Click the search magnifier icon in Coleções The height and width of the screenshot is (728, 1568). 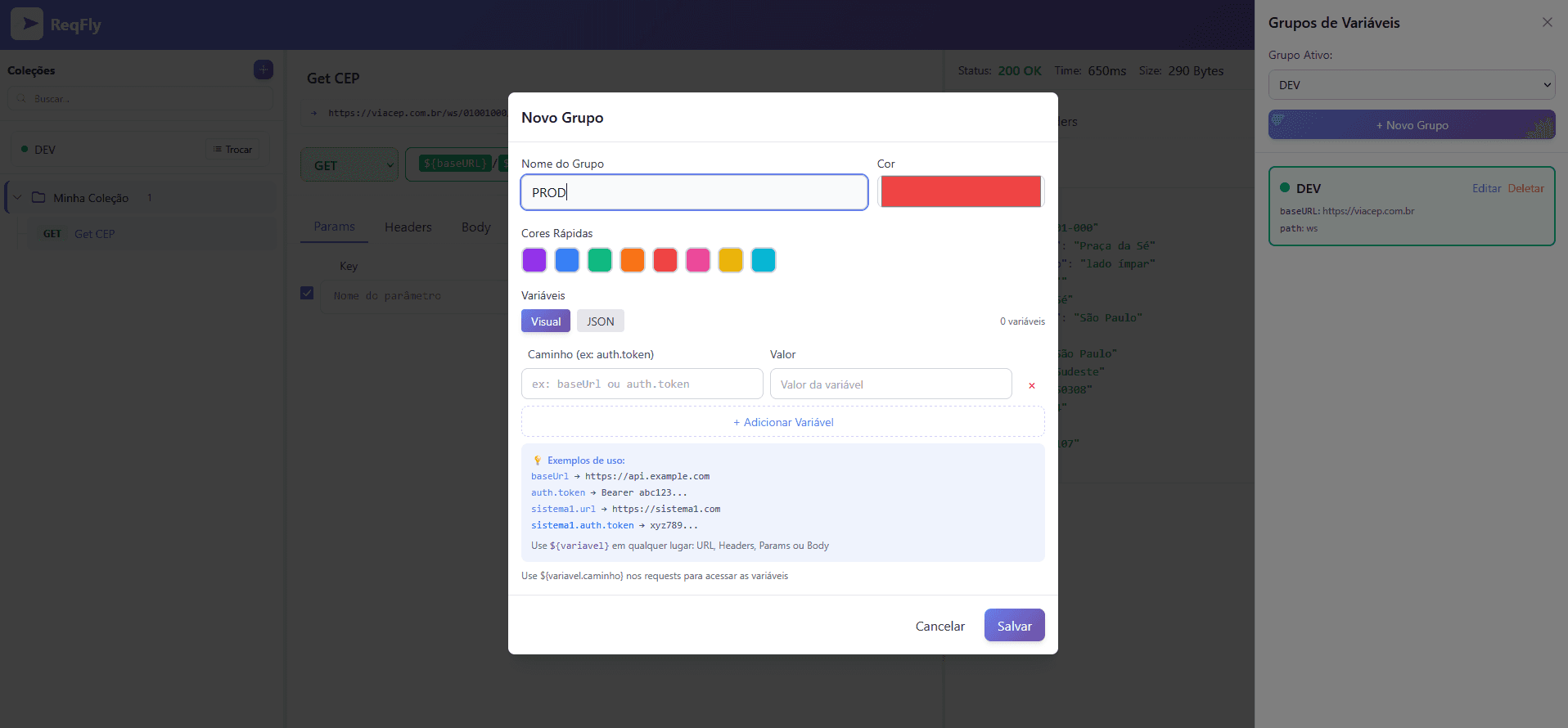pos(22,98)
